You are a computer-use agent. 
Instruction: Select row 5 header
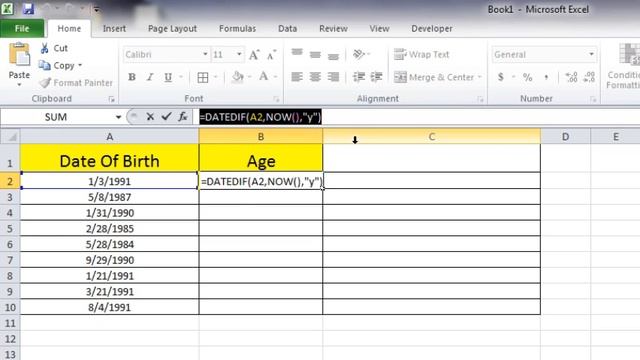coord(10,229)
